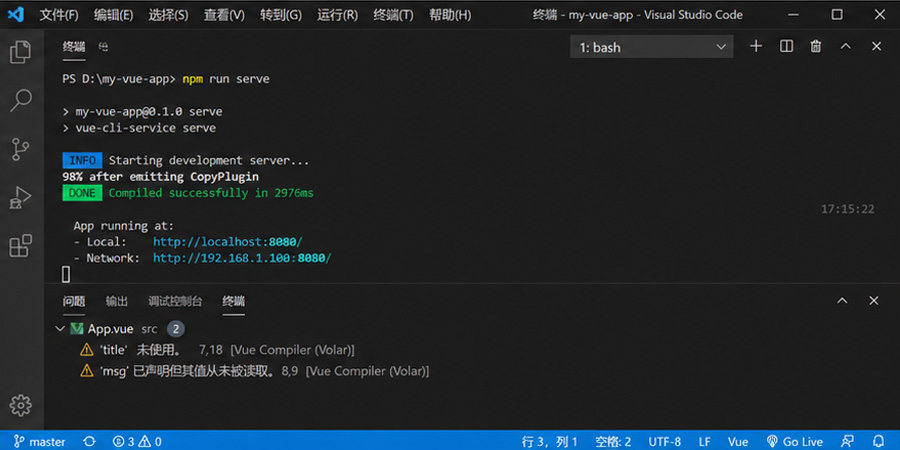Split the terminal pane
This screenshot has width=900, height=450.
tap(786, 46)
